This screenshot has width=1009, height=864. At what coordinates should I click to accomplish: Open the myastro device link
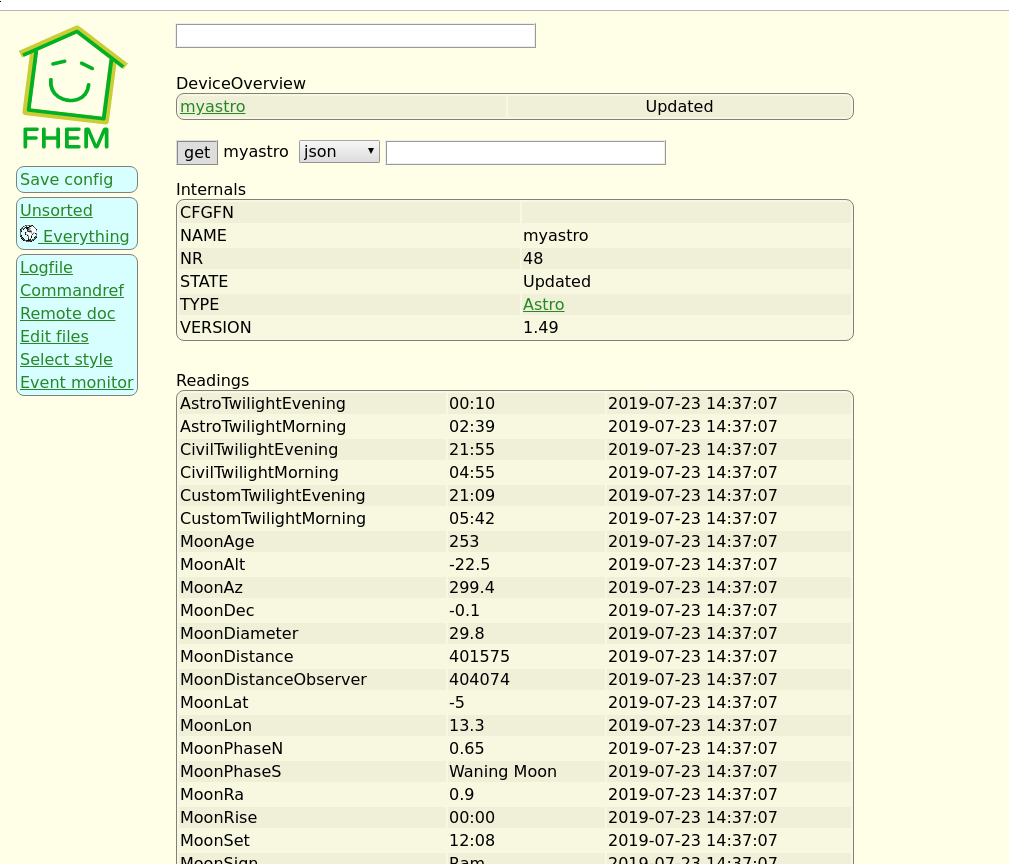tap(212, 107)
